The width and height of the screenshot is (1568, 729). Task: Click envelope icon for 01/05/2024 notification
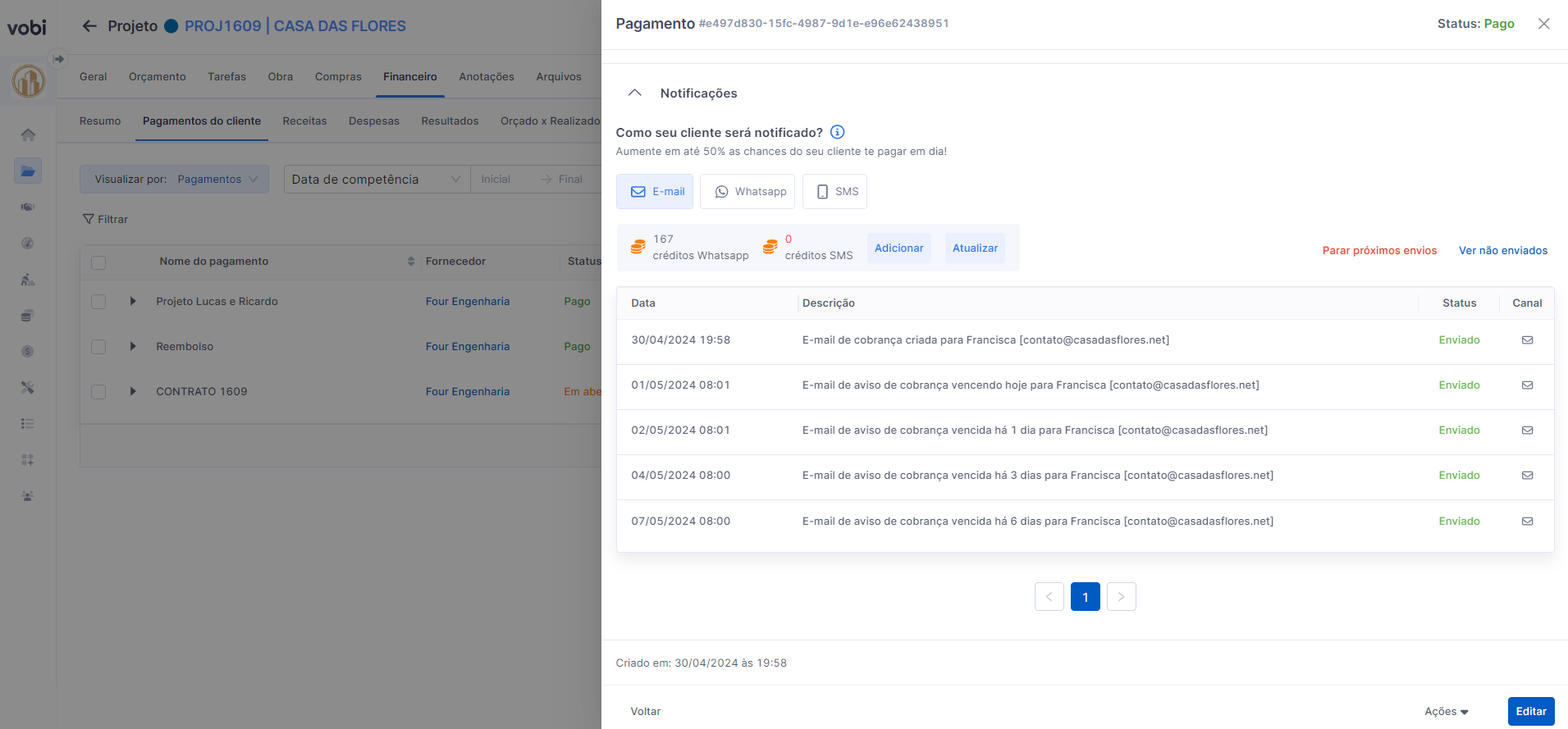pos(1527,385)
